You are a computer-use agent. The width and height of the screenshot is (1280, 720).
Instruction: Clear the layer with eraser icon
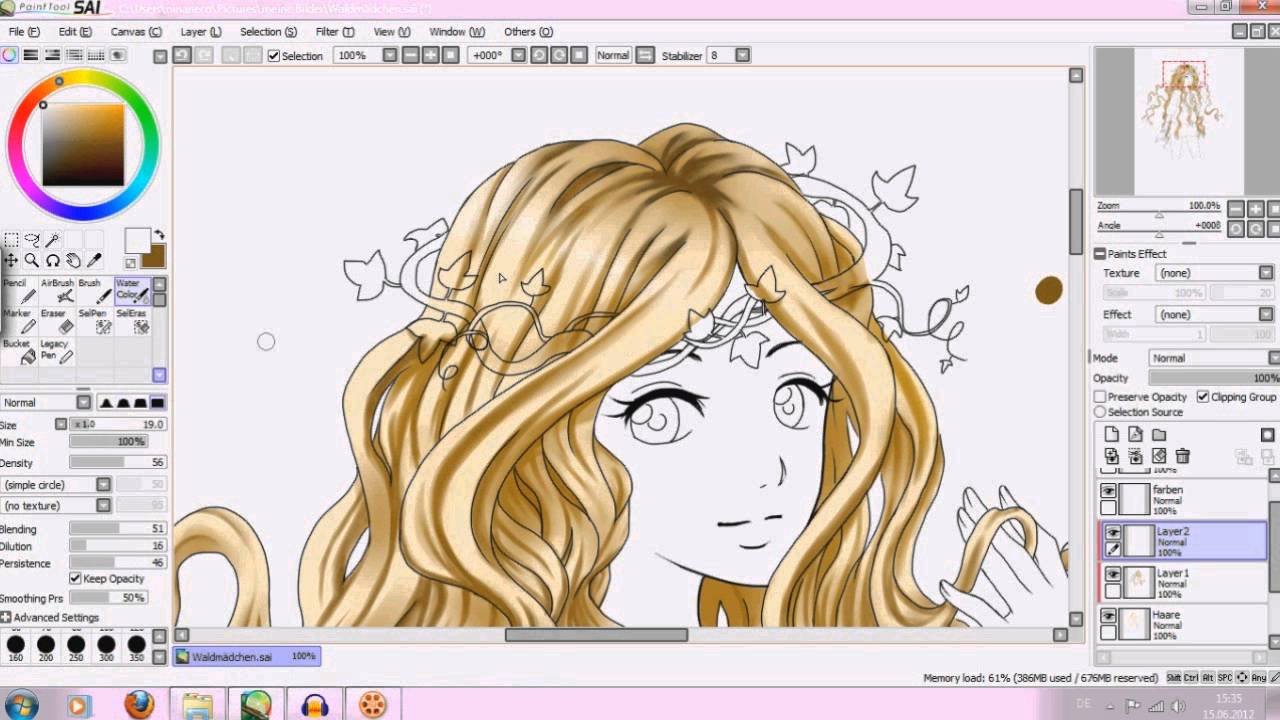1159,456
